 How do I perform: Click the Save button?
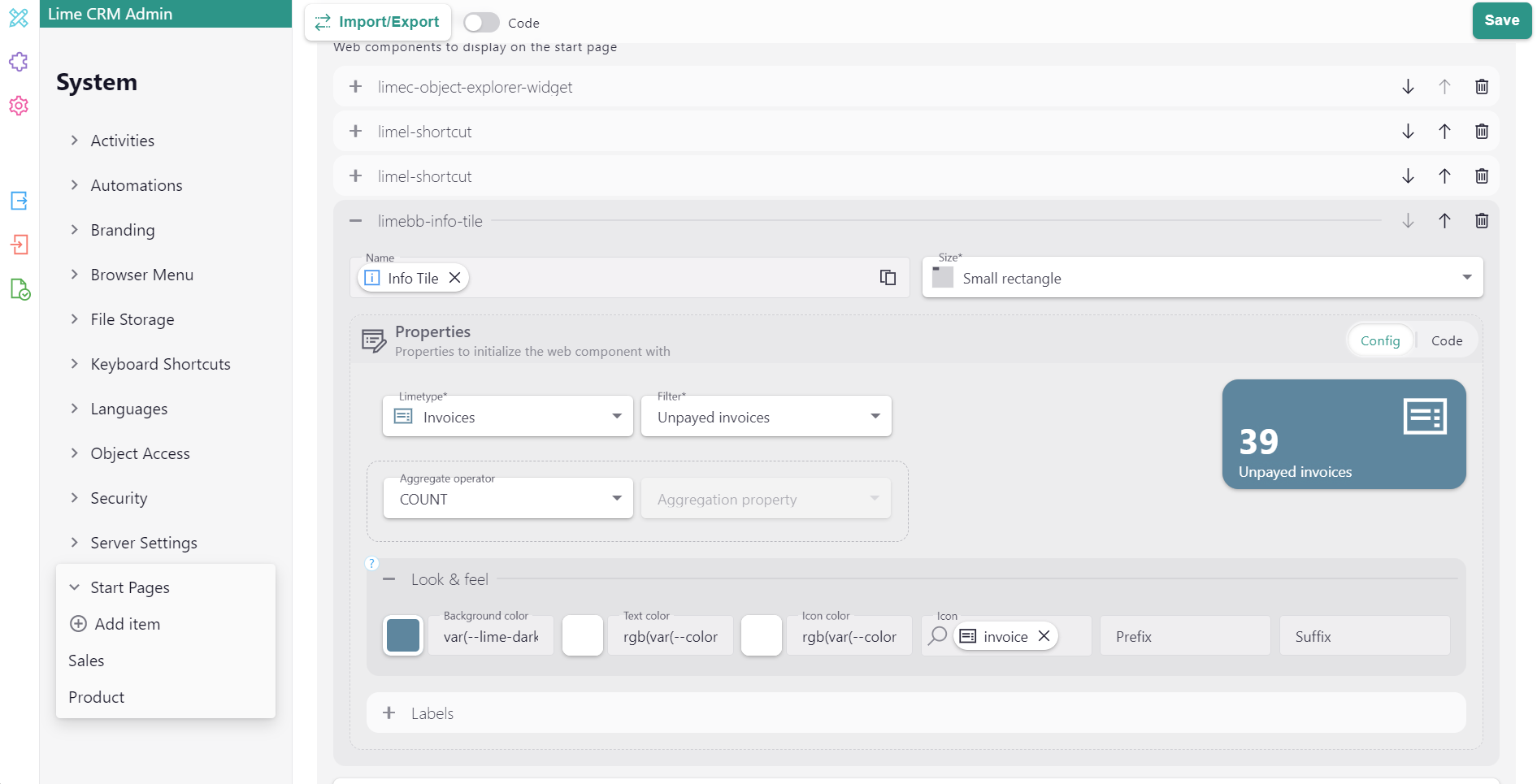[1500, 20]
